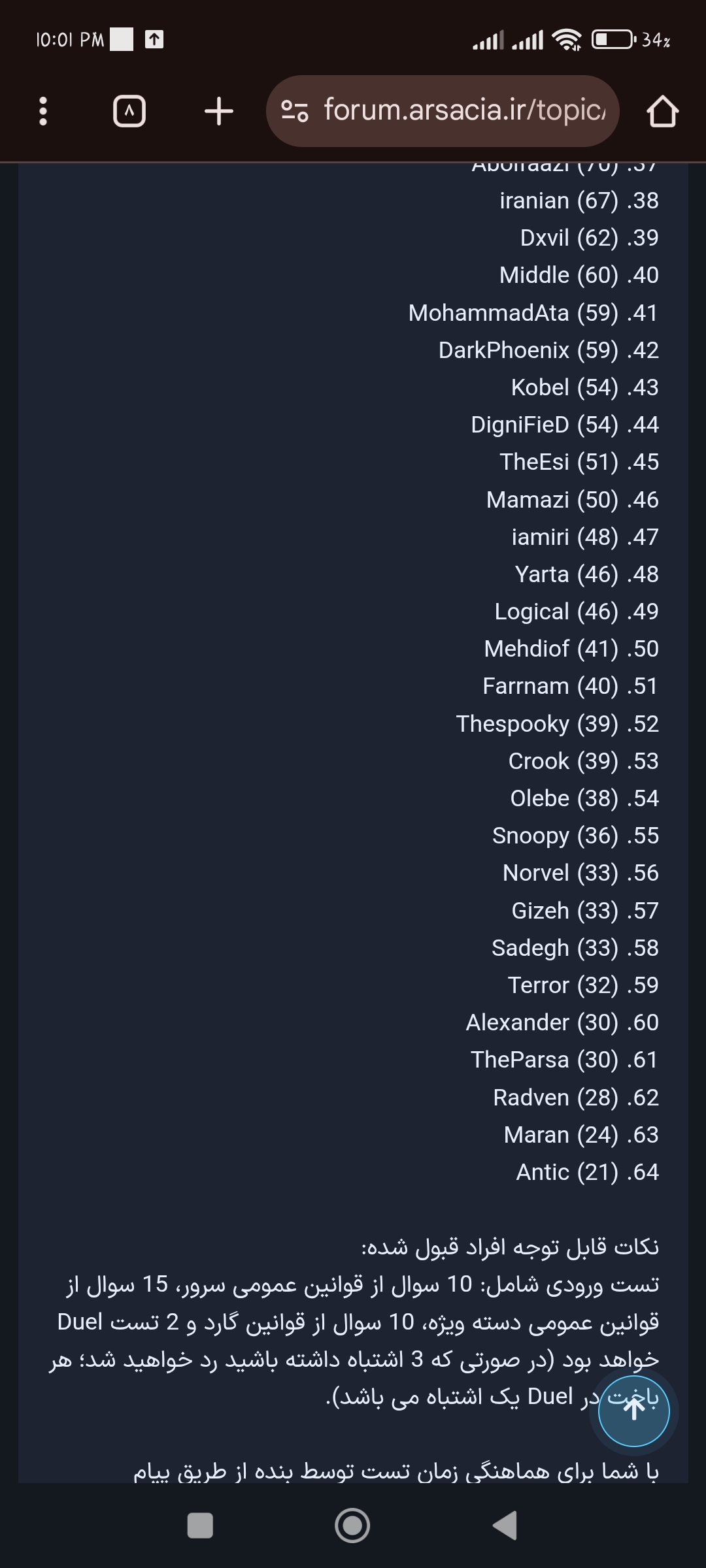706x1568 pixels.
Task: Tap the Thespooky (39) list entry
Action: [558, 724]
